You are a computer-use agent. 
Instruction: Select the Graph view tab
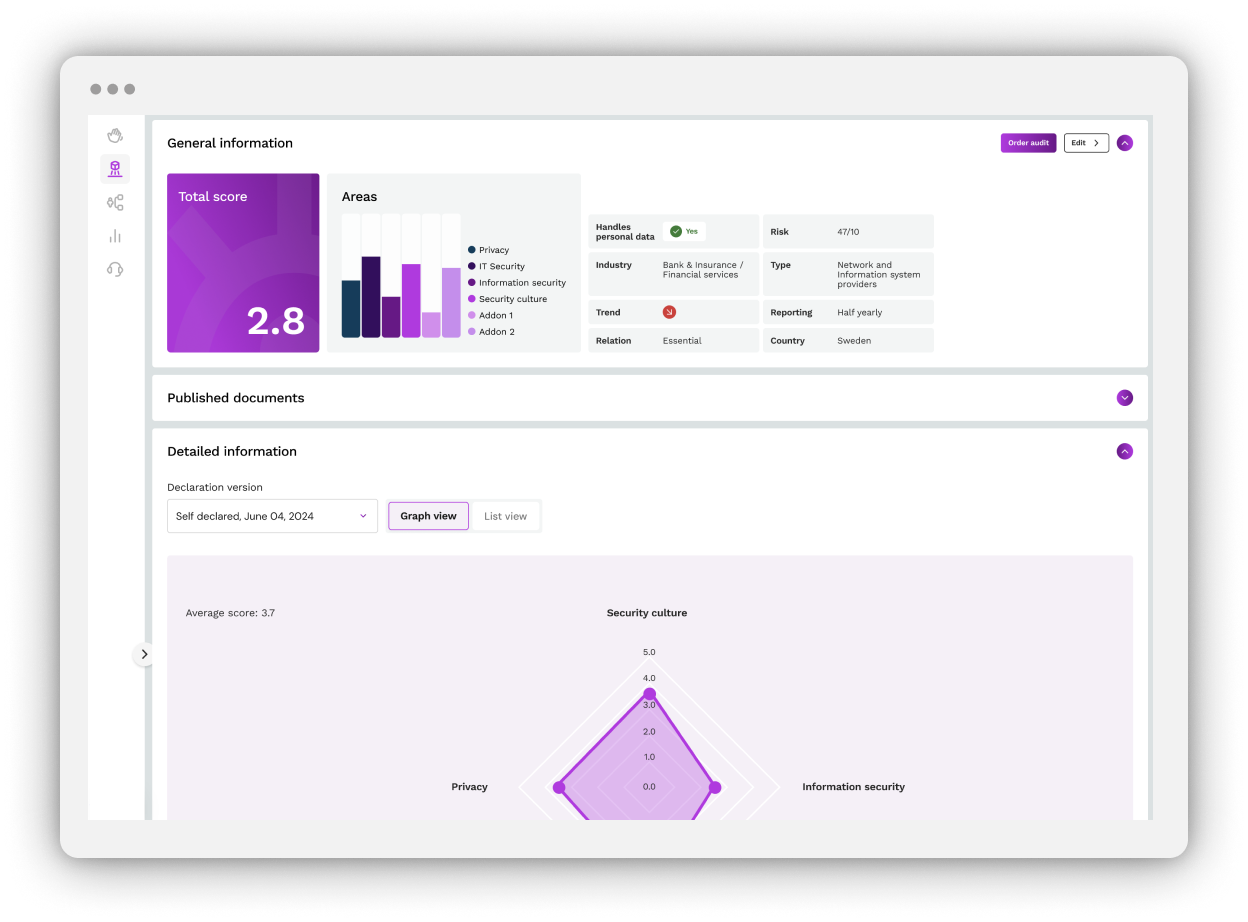[x=428, y=516]
